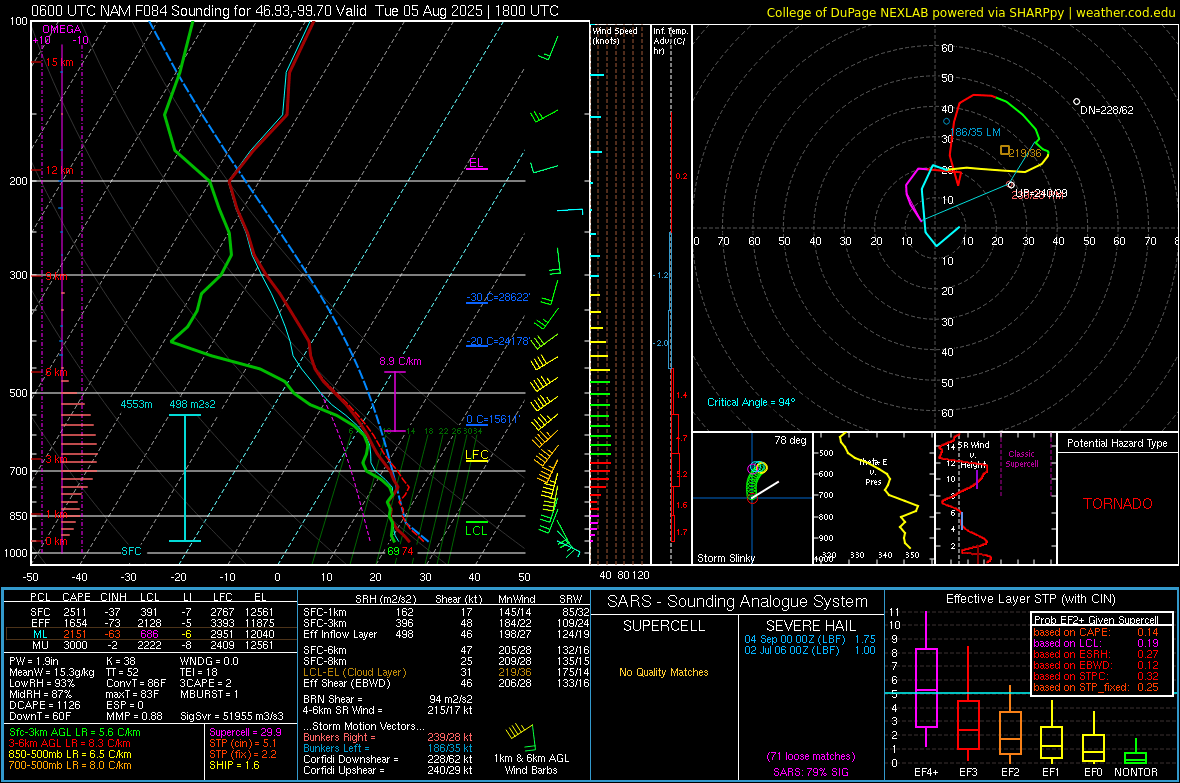Click the orange square storm-motion marker 219/36

click(1005, 151)
